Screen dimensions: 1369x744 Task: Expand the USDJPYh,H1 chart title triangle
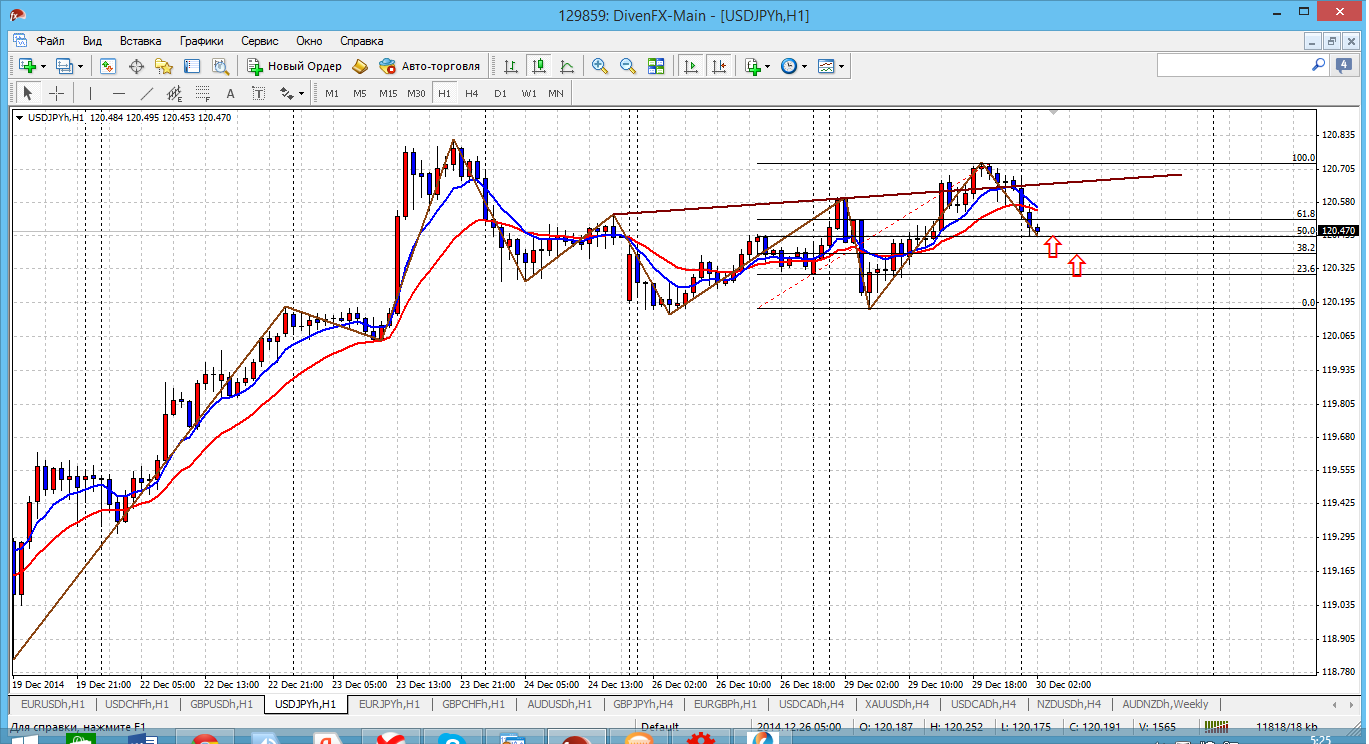pyautogui.click(x=20, y=118)
